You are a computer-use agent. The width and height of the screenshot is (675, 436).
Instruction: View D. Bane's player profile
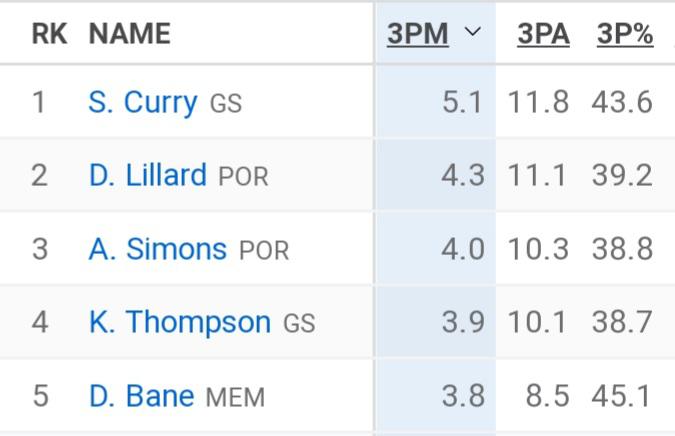coord(141,396)
